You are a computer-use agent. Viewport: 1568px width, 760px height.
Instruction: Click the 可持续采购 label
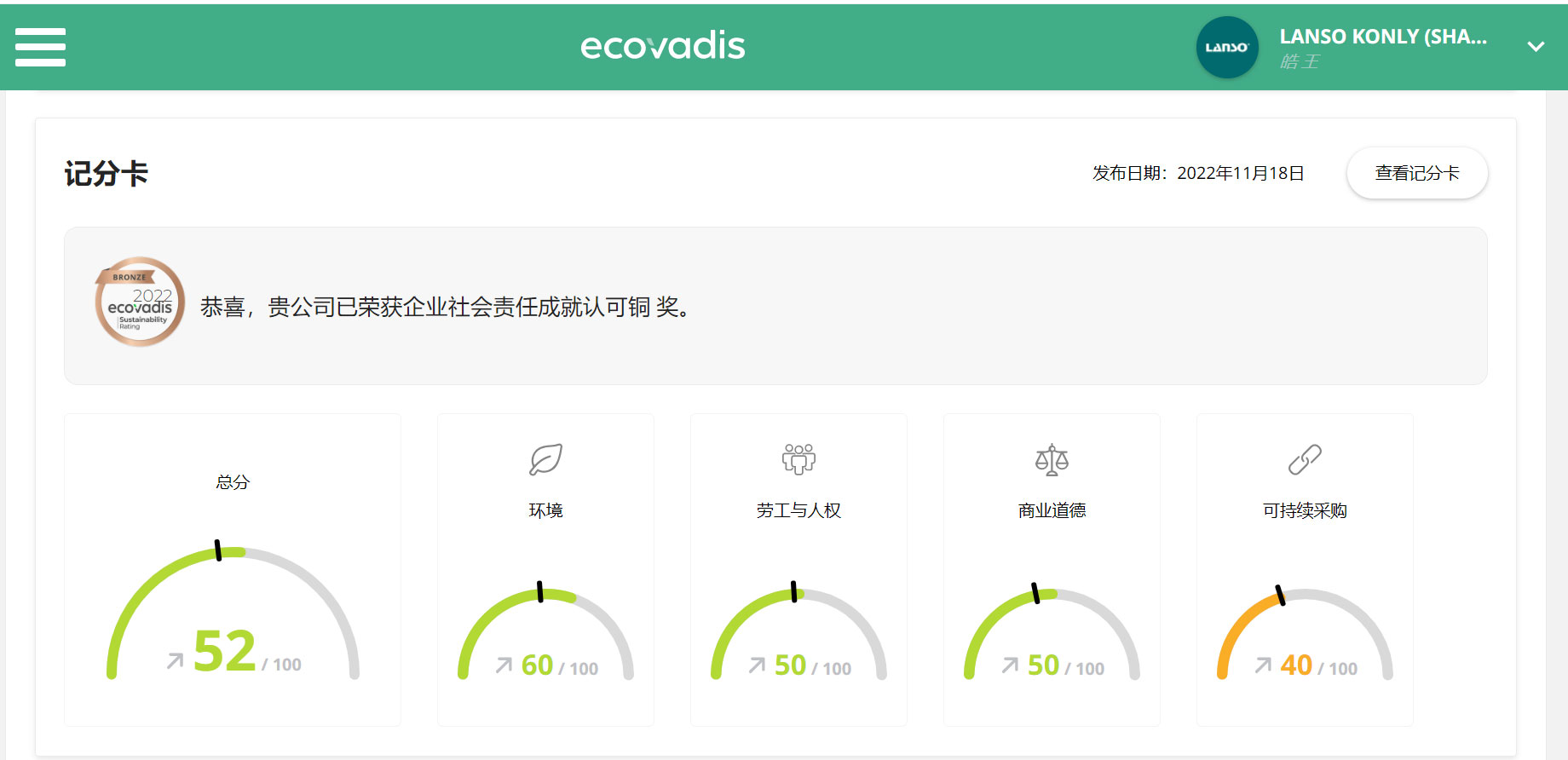(1305, 510)
